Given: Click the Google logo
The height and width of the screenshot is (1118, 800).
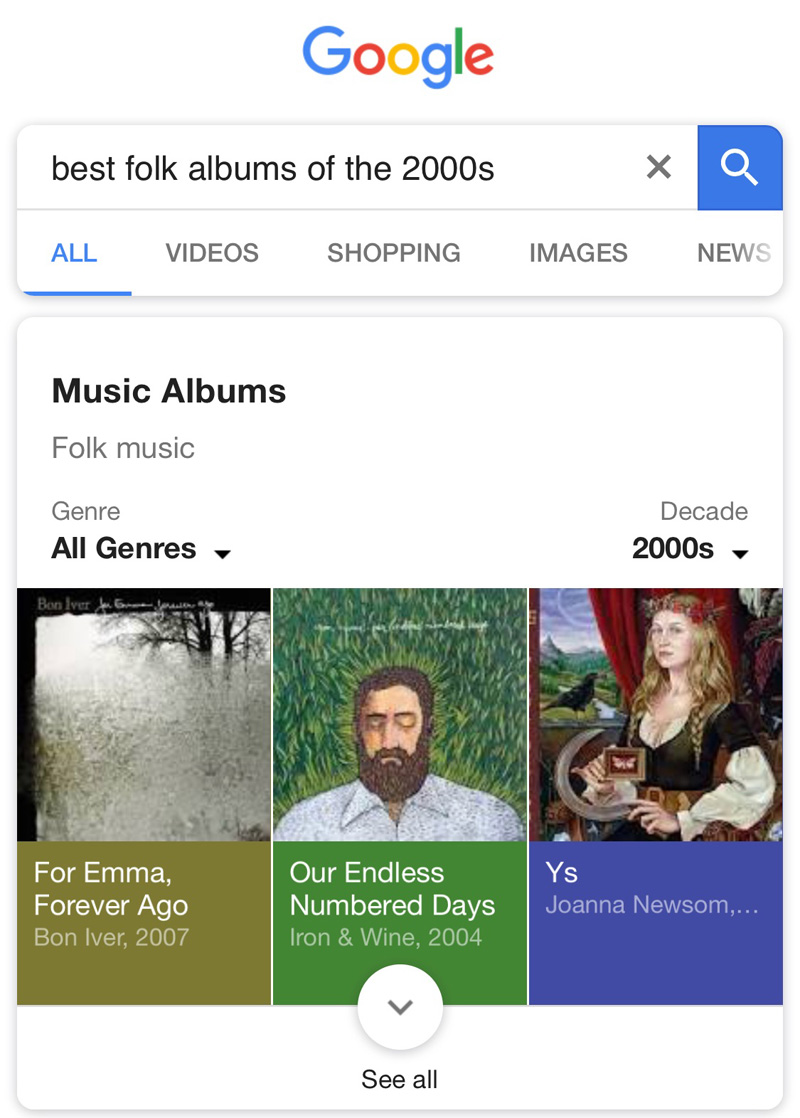Looking at the screenshot, I should click(x=399, y=58).
